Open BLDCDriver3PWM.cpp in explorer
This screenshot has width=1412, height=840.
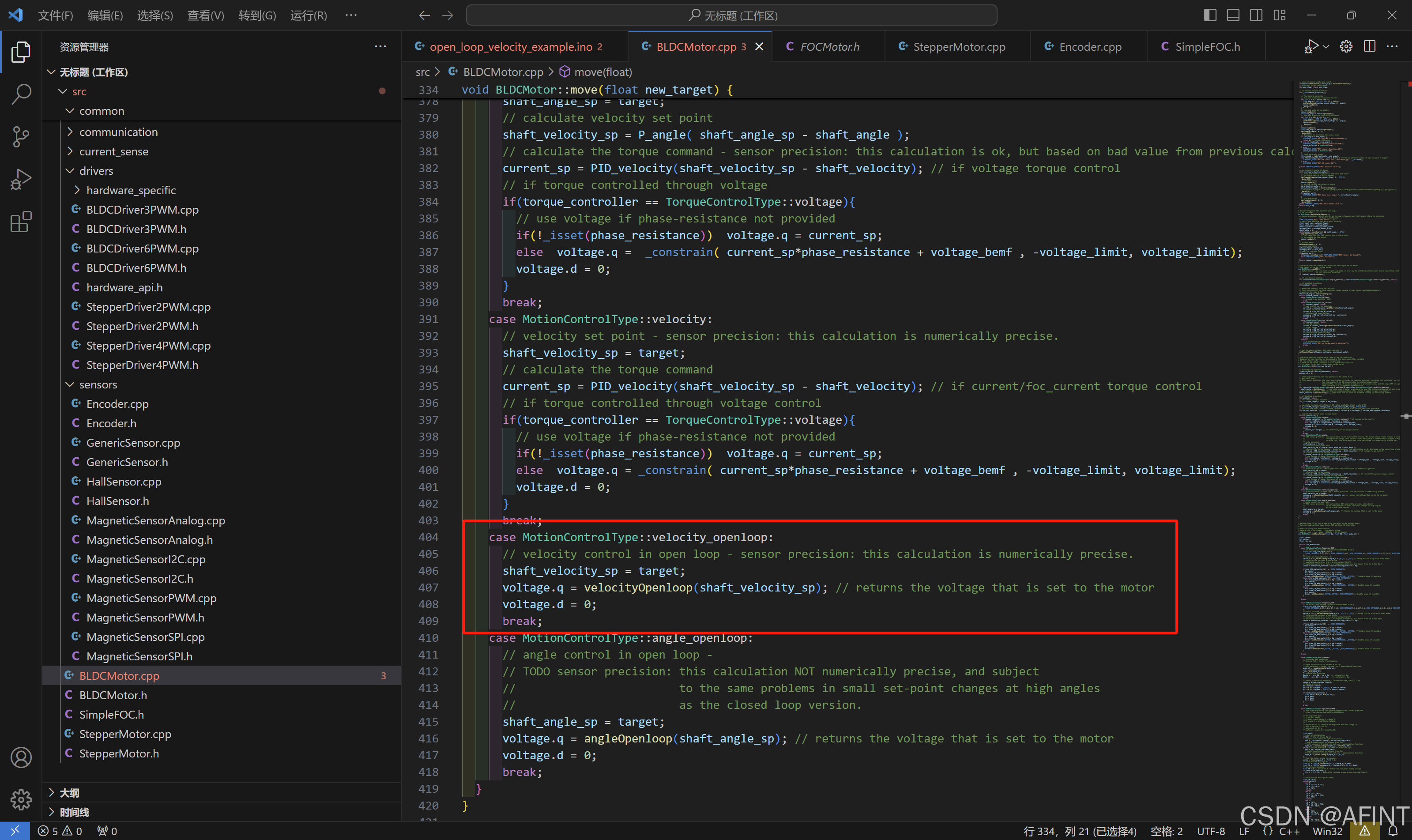click(222, 209)
